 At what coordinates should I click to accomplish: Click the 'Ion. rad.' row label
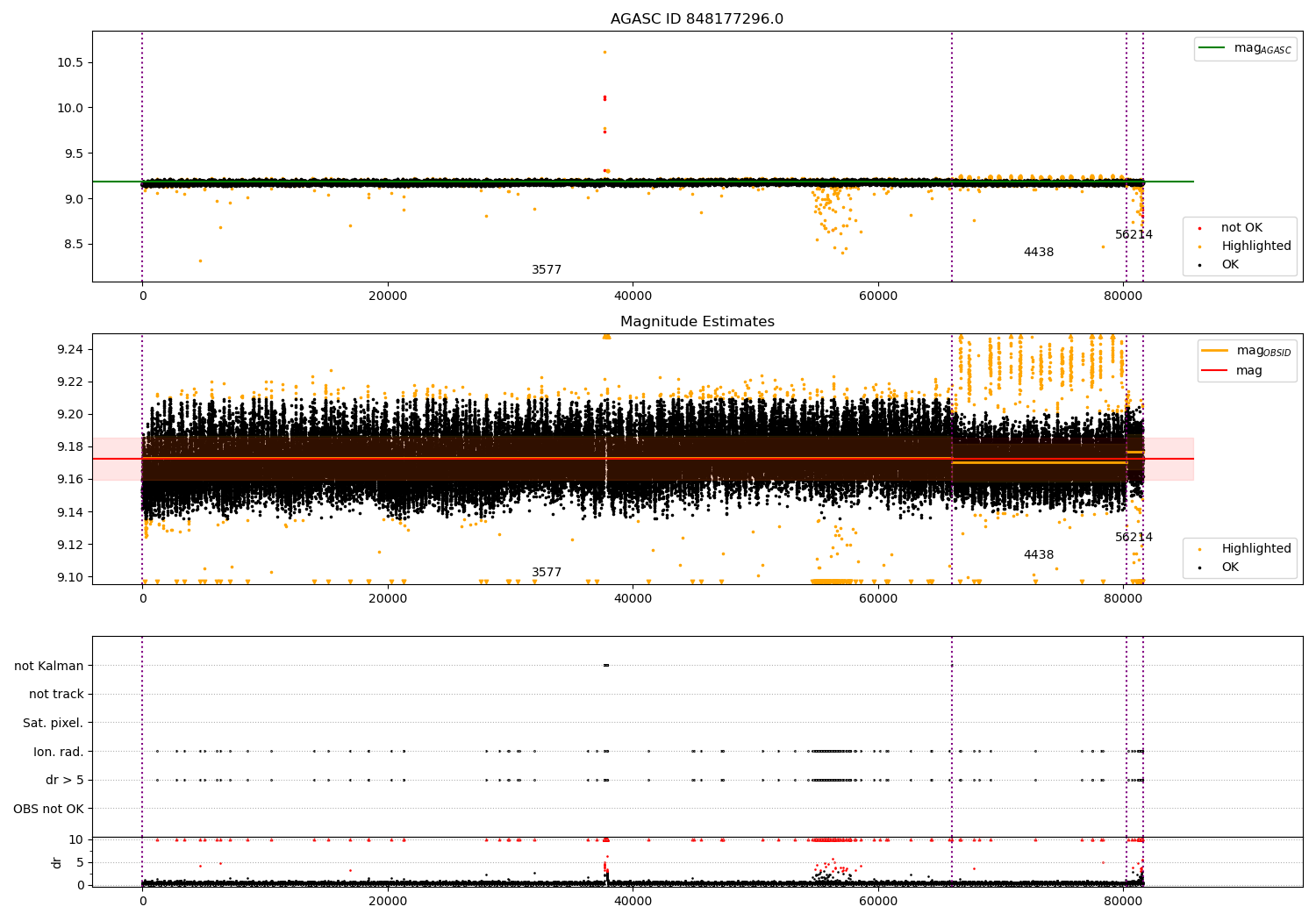(x=59, y=752)
